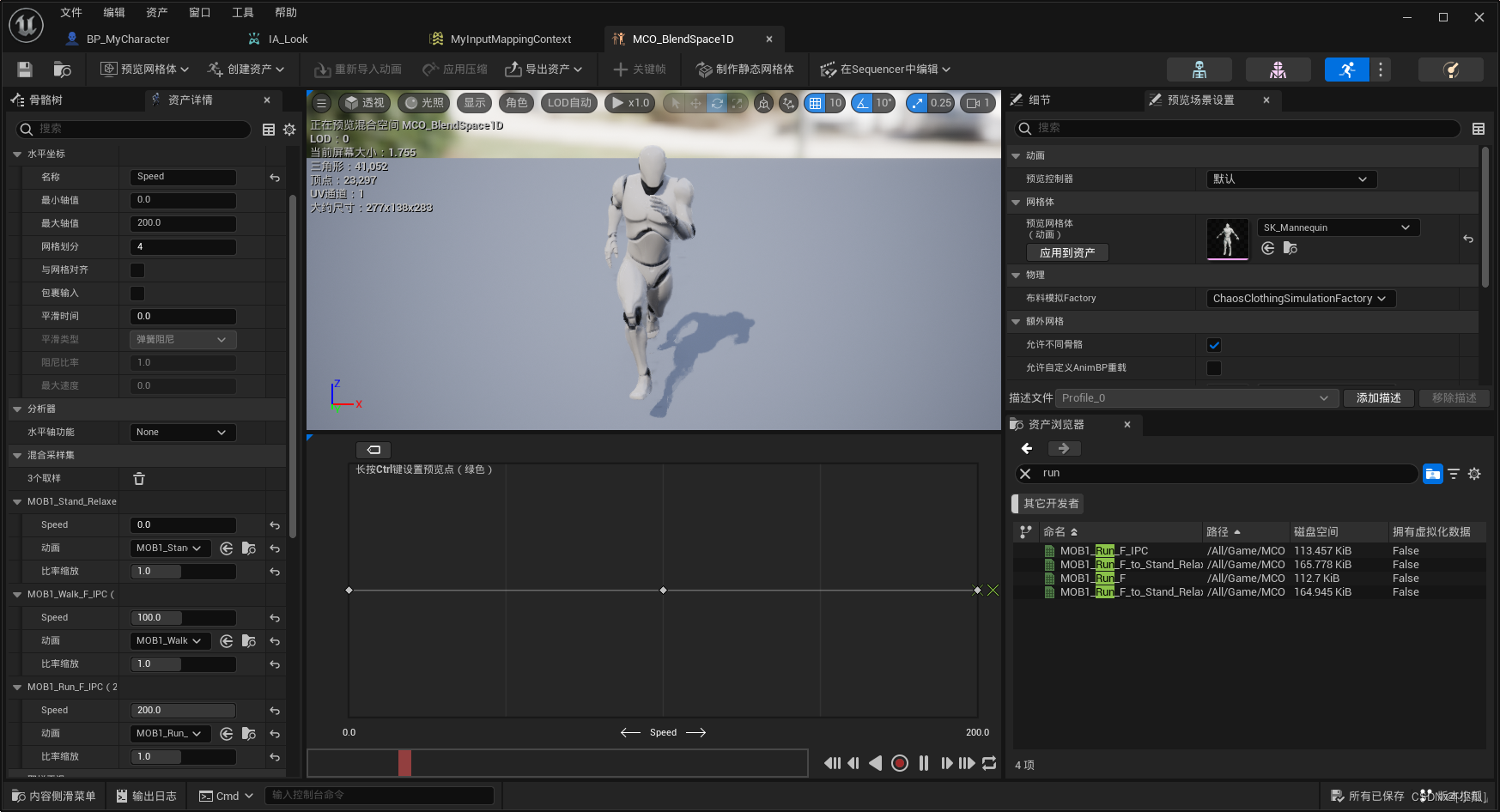Screen dimensions: 1500x812
Task: Open the create asset (创建资产) dropdown
Action: coord(246,70)
